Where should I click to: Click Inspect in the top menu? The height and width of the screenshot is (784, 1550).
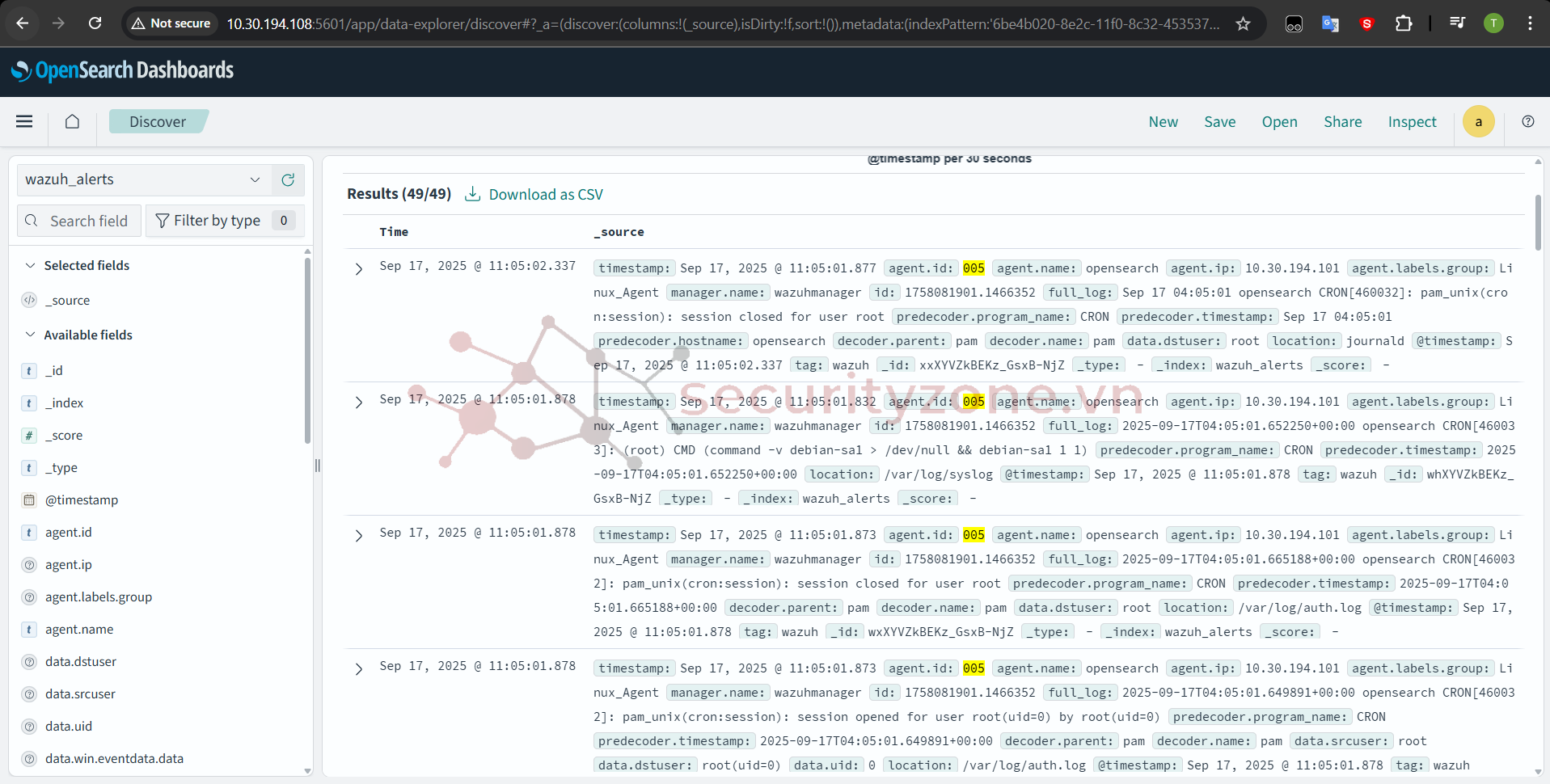coord(1412,121)
